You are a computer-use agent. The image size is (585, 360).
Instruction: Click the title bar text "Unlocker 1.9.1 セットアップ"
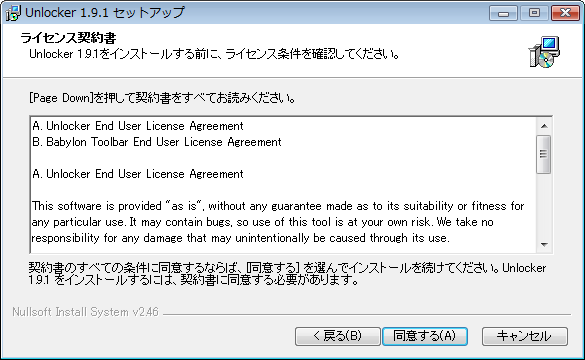pos(105,13)
